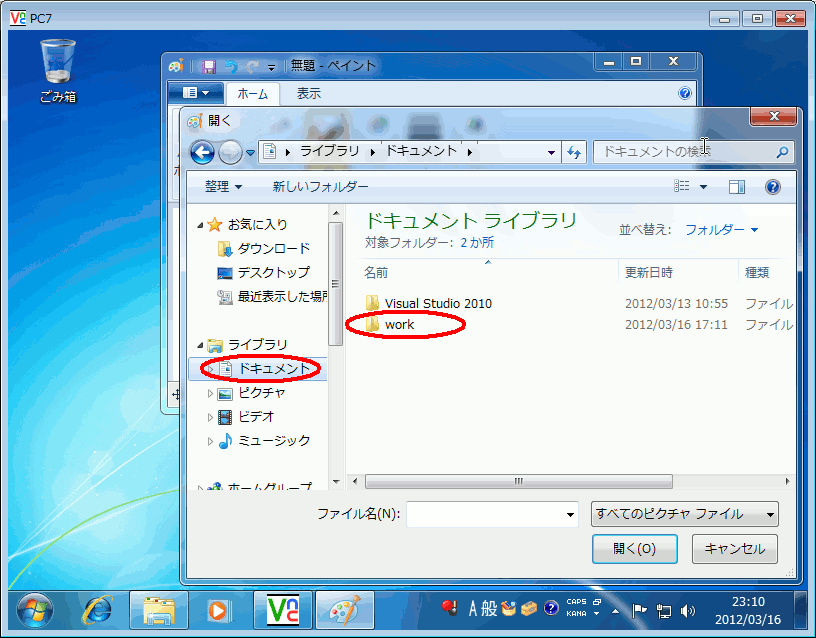Screen dimensions: 816x638
Task: Expand the フォルダー sort-by dropdown
Action: (721, 230)
